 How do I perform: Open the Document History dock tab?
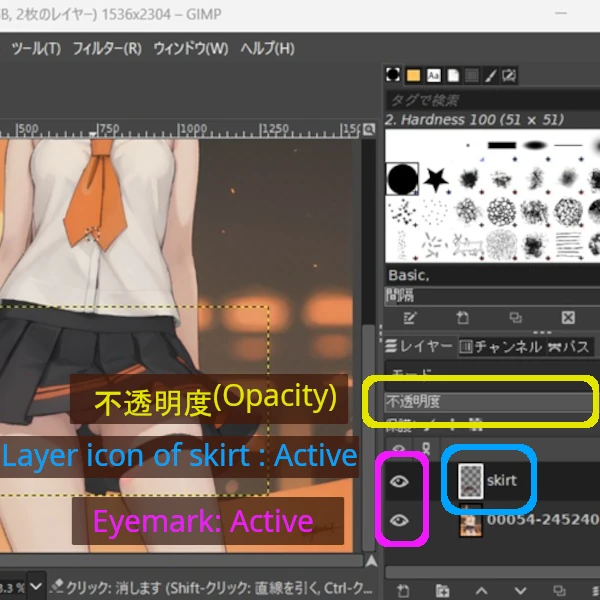[x=453, y=75]
